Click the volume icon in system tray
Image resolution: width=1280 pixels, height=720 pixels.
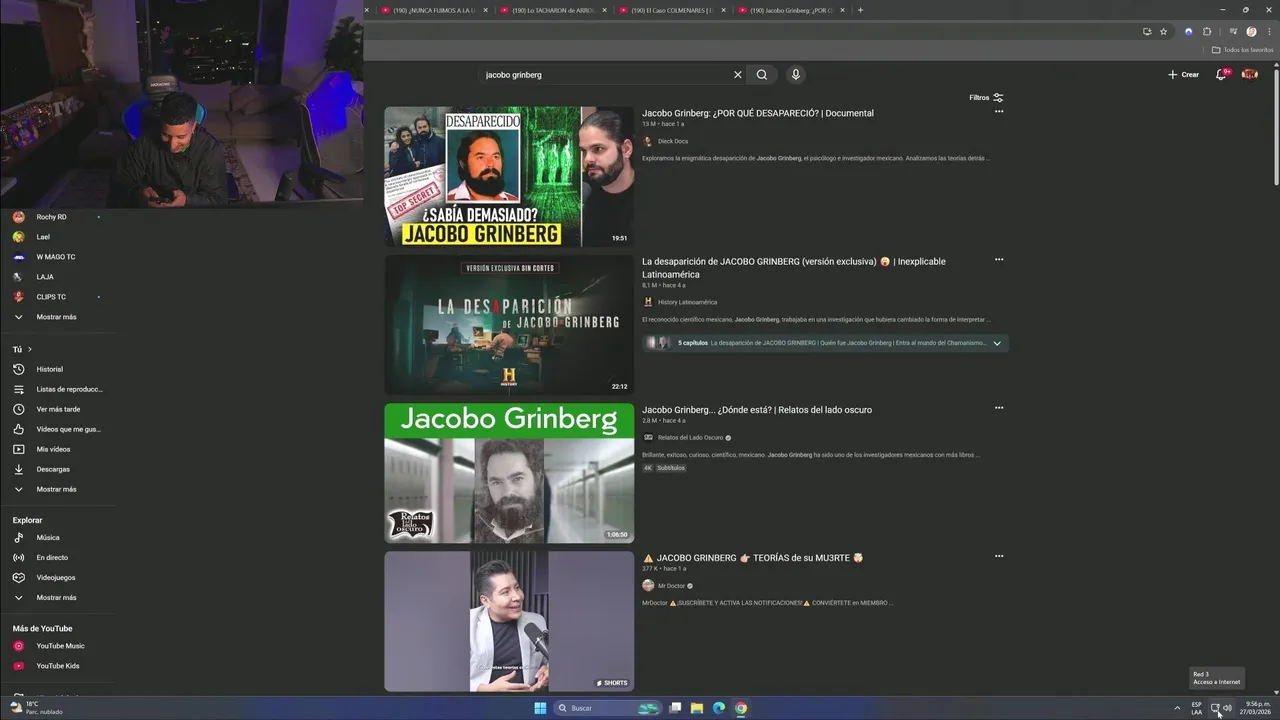[1227, 708]
